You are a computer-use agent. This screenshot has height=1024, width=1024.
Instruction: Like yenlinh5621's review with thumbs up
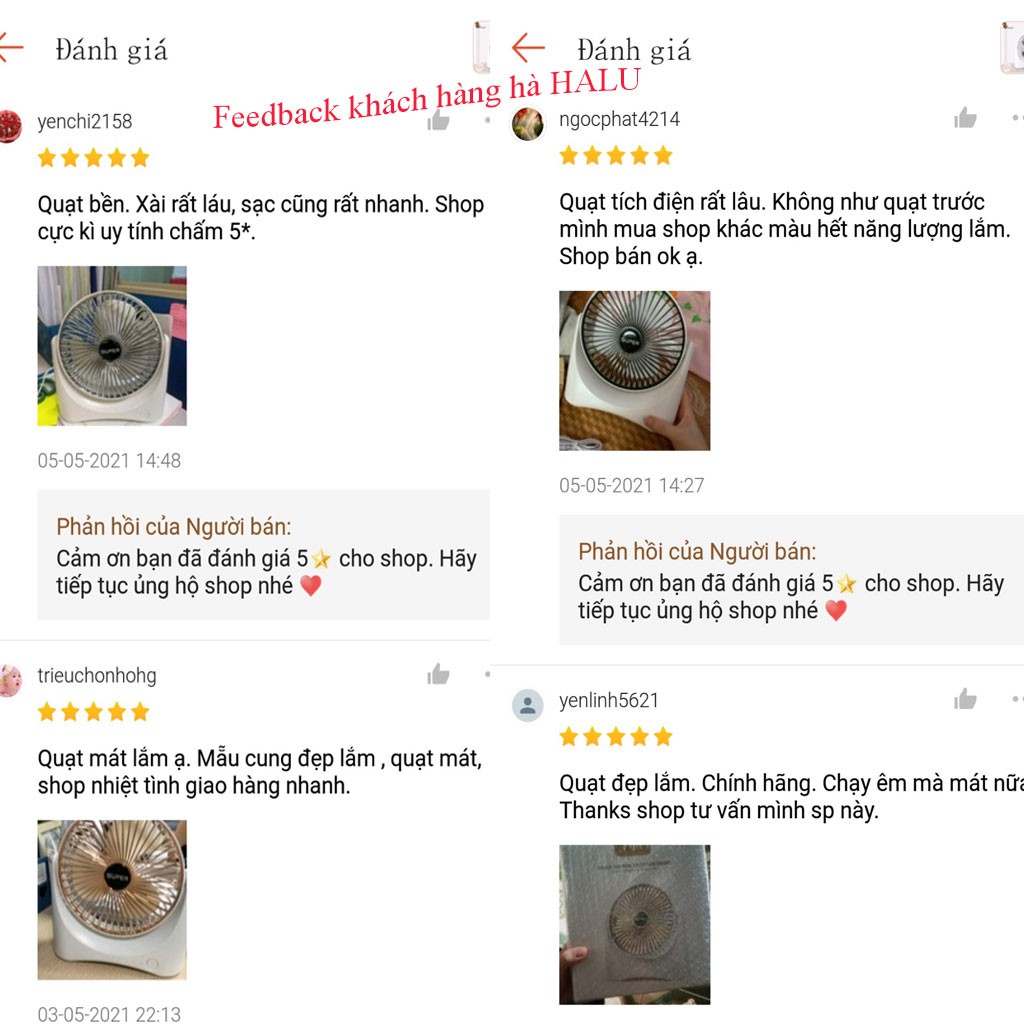pos(965,699)
